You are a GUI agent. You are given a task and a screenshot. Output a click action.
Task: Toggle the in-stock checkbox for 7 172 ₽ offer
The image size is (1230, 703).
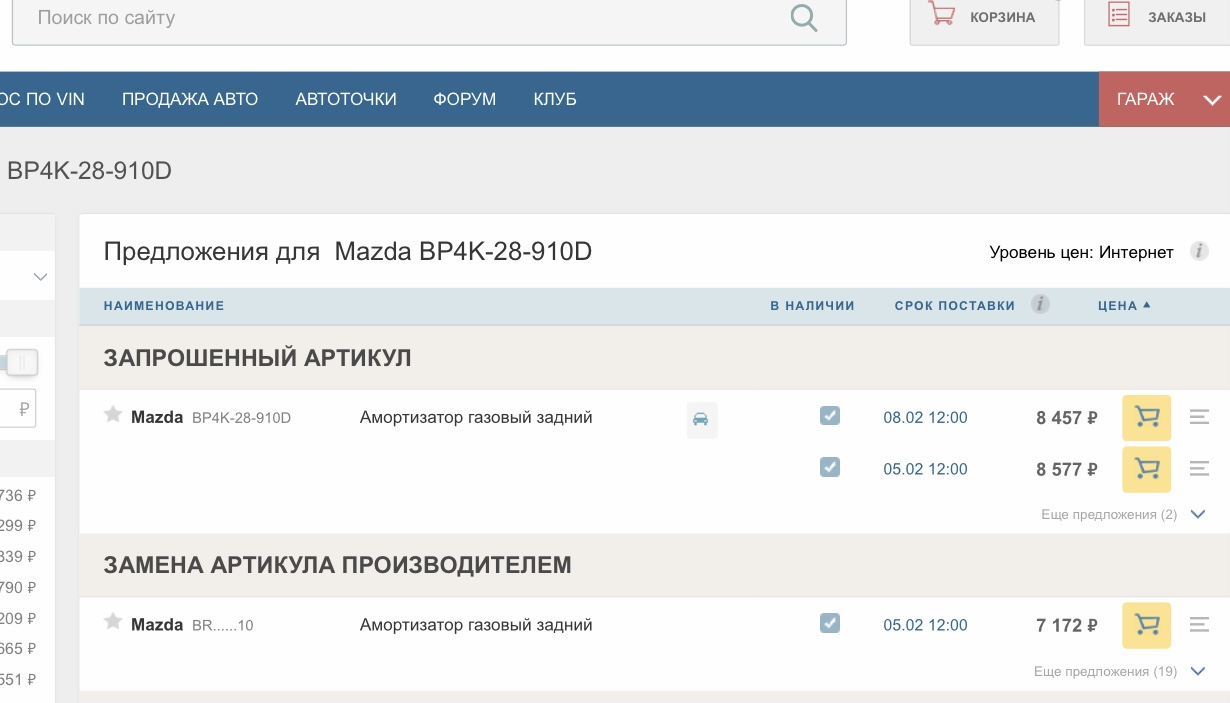coord(829,624)
